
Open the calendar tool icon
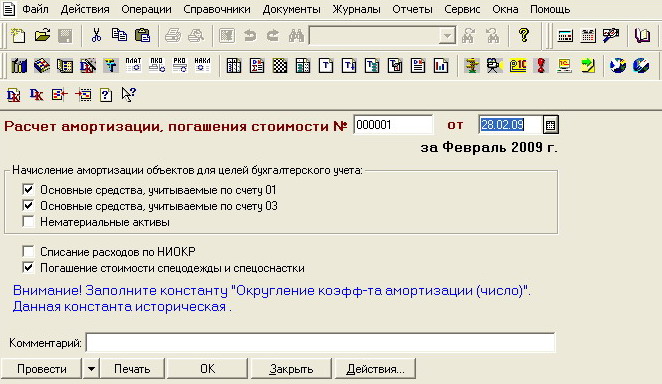[x=588, y=36]
